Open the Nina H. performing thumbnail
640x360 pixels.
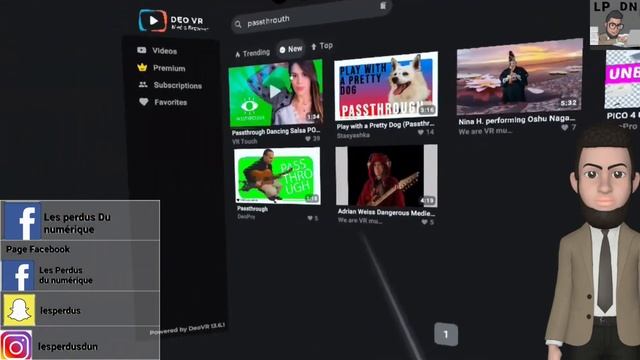(x=520, y=77)
